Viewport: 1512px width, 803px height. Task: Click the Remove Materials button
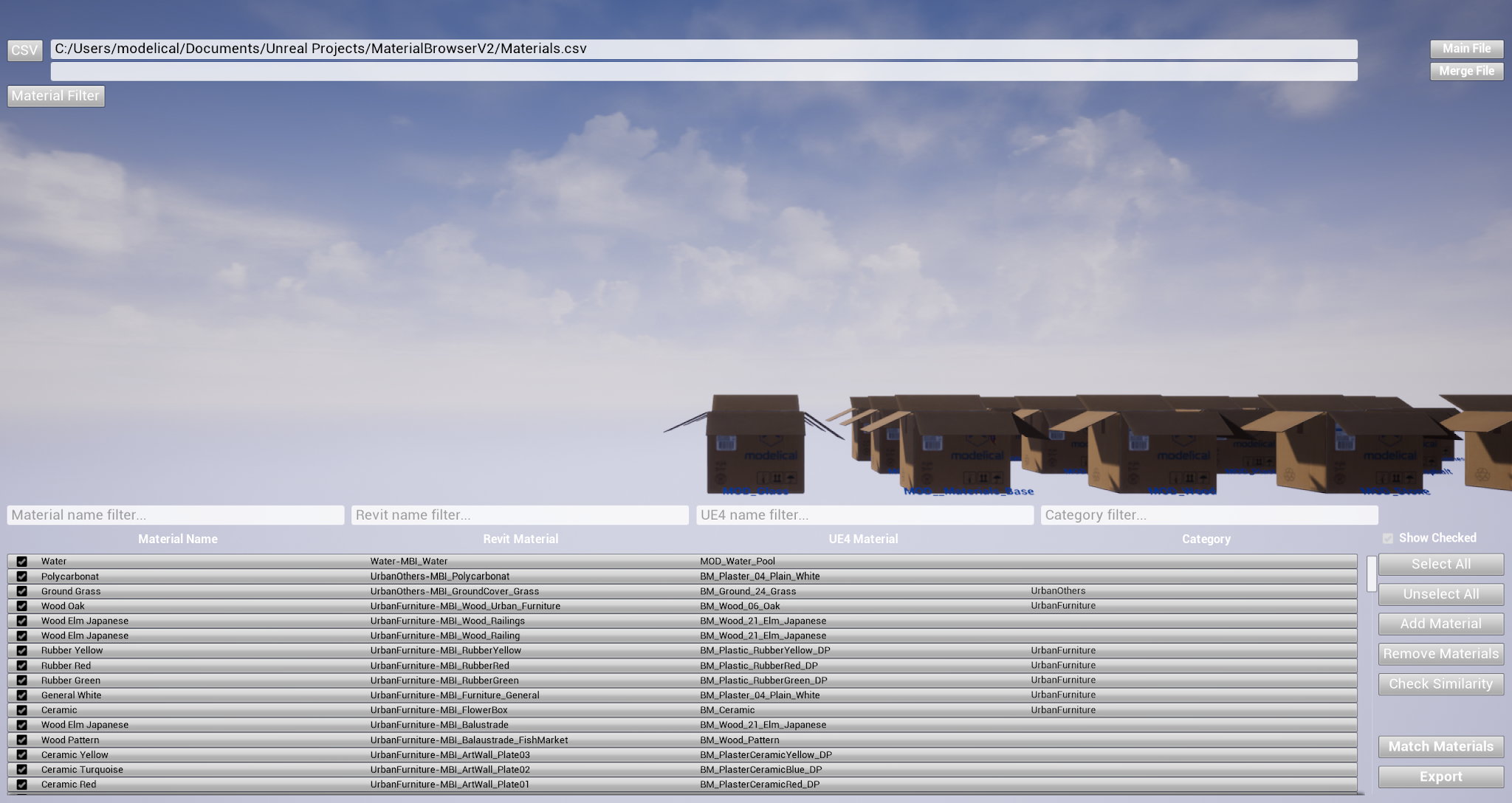click(x=1440, y=654)
